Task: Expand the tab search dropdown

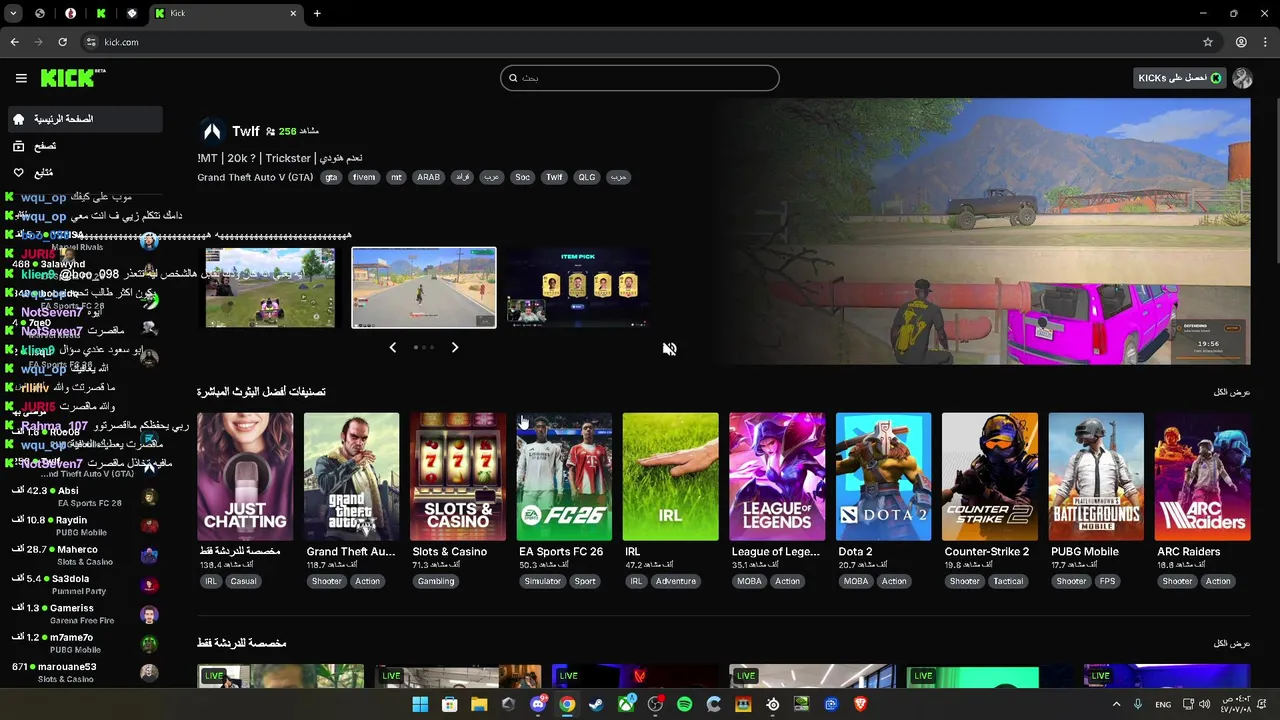Action: pyautogui.click(x=13, y=13)
